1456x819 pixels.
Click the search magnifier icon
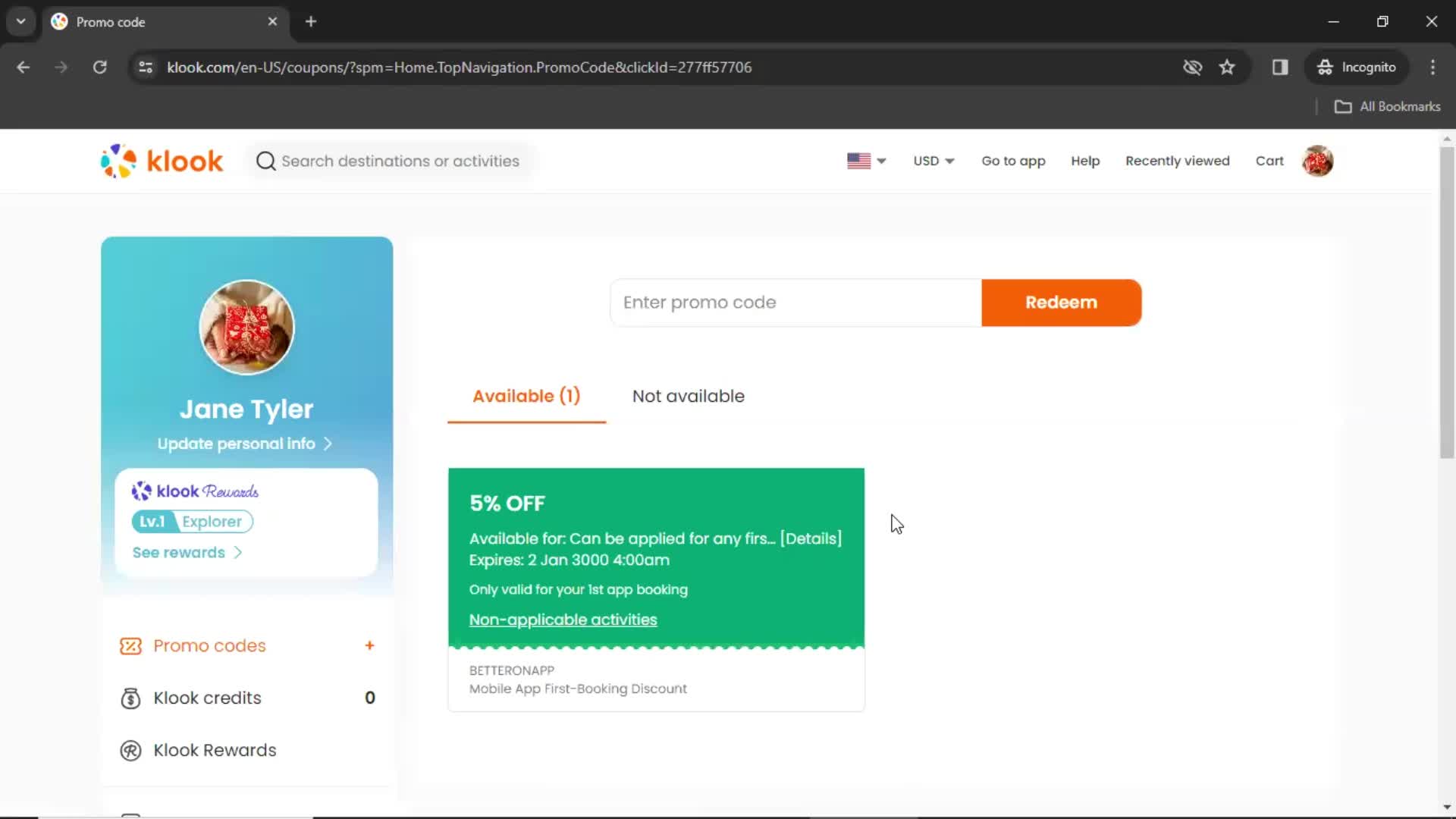click(265, 161)
